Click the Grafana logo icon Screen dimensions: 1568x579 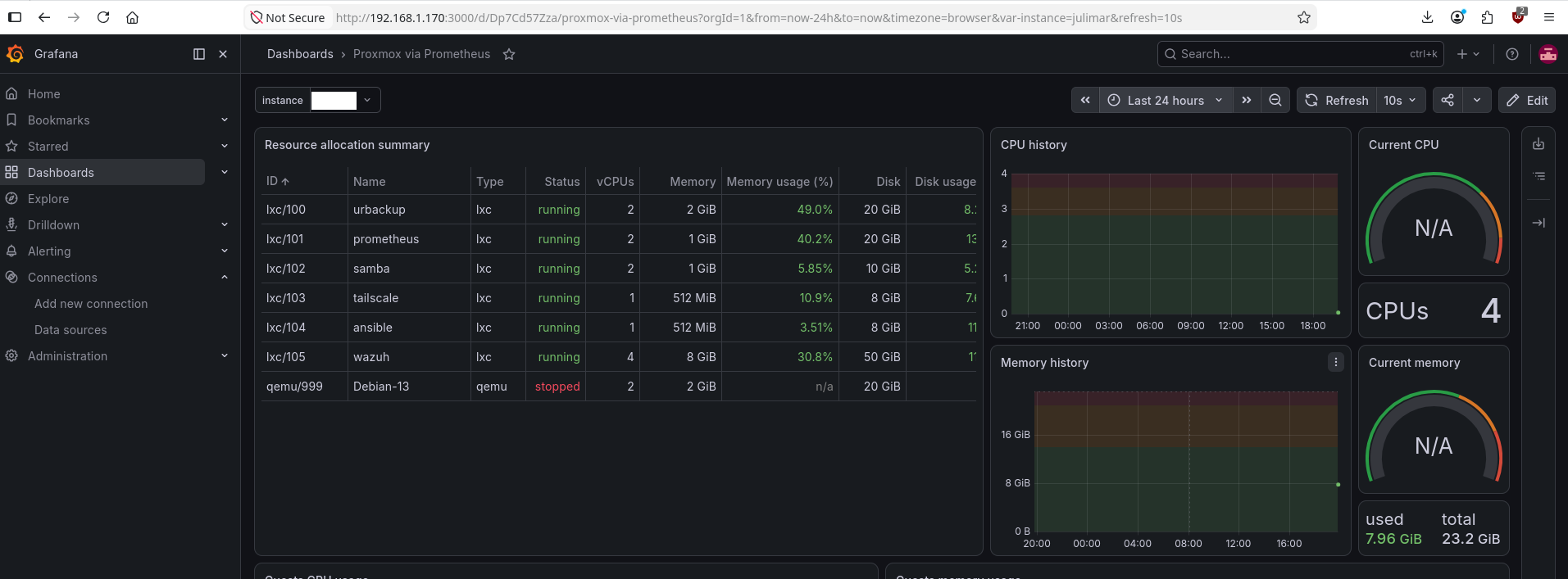[15, 54]
